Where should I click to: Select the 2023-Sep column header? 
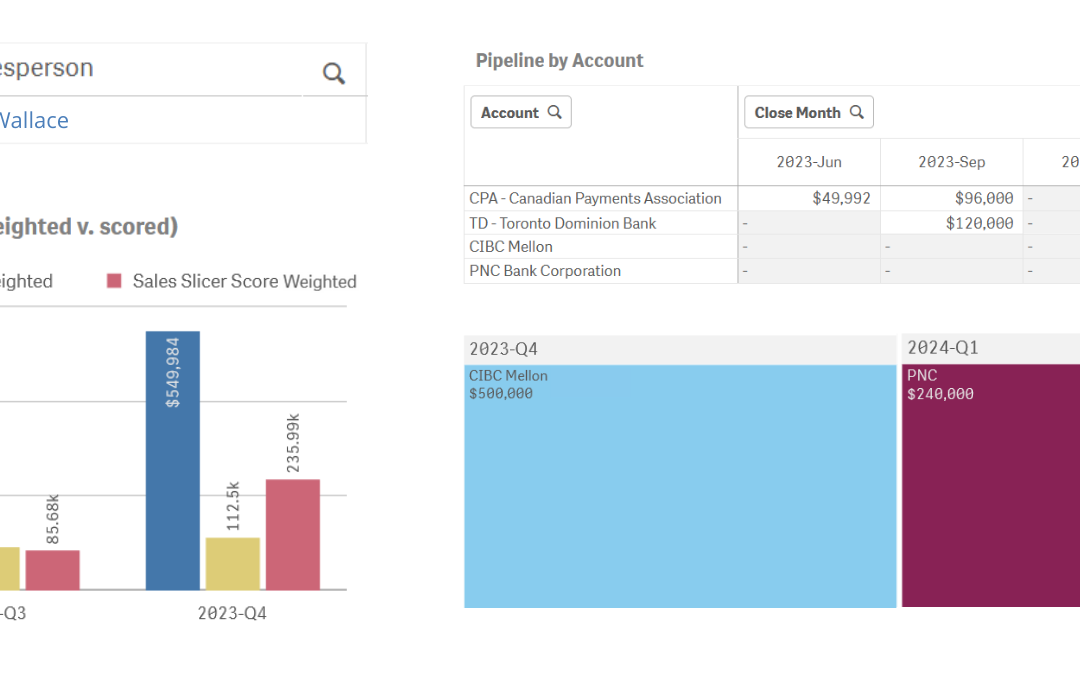952,162
